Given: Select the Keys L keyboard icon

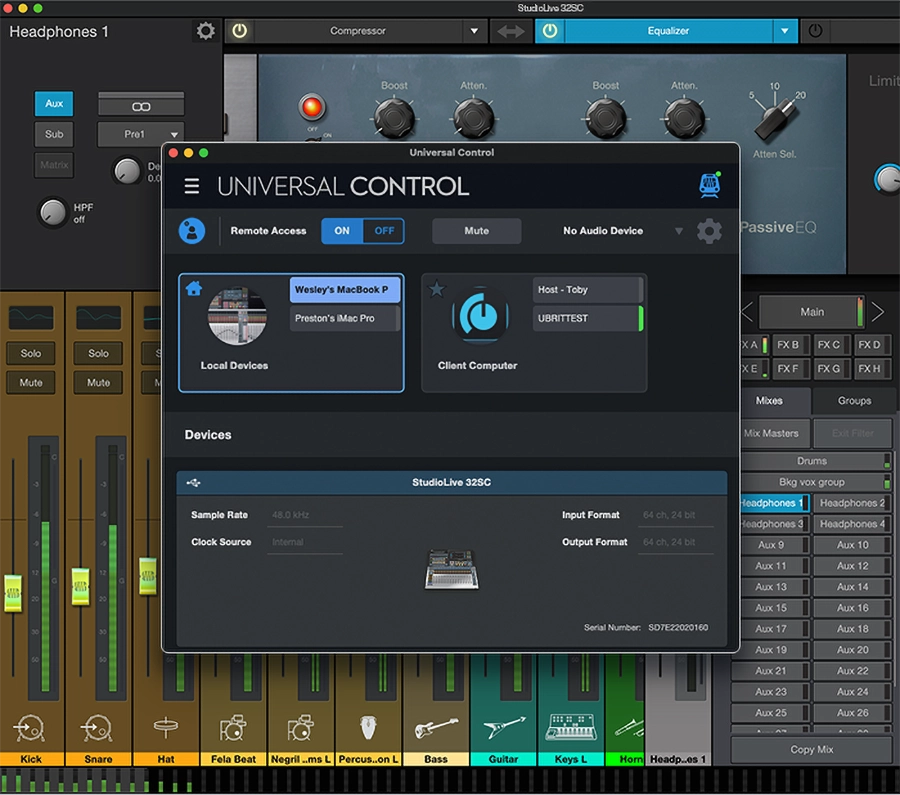Looking at the screenshot, I should point(571,728).
